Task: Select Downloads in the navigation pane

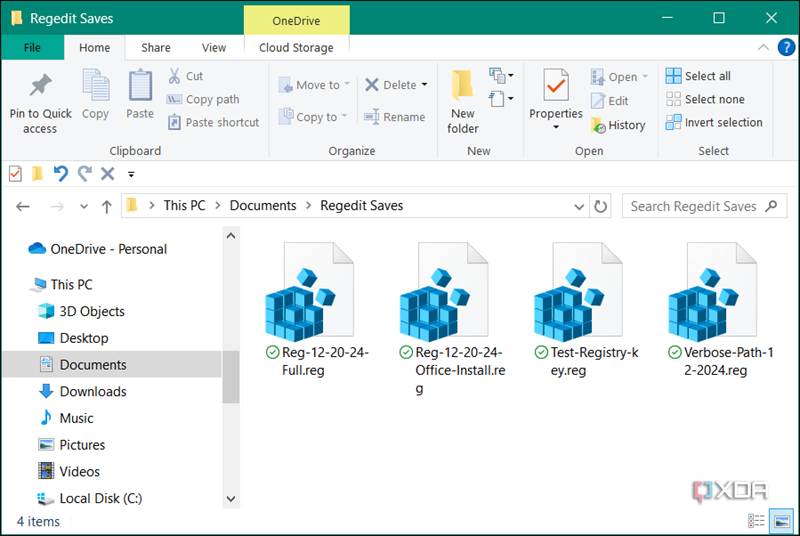Action: coord(93,391)
